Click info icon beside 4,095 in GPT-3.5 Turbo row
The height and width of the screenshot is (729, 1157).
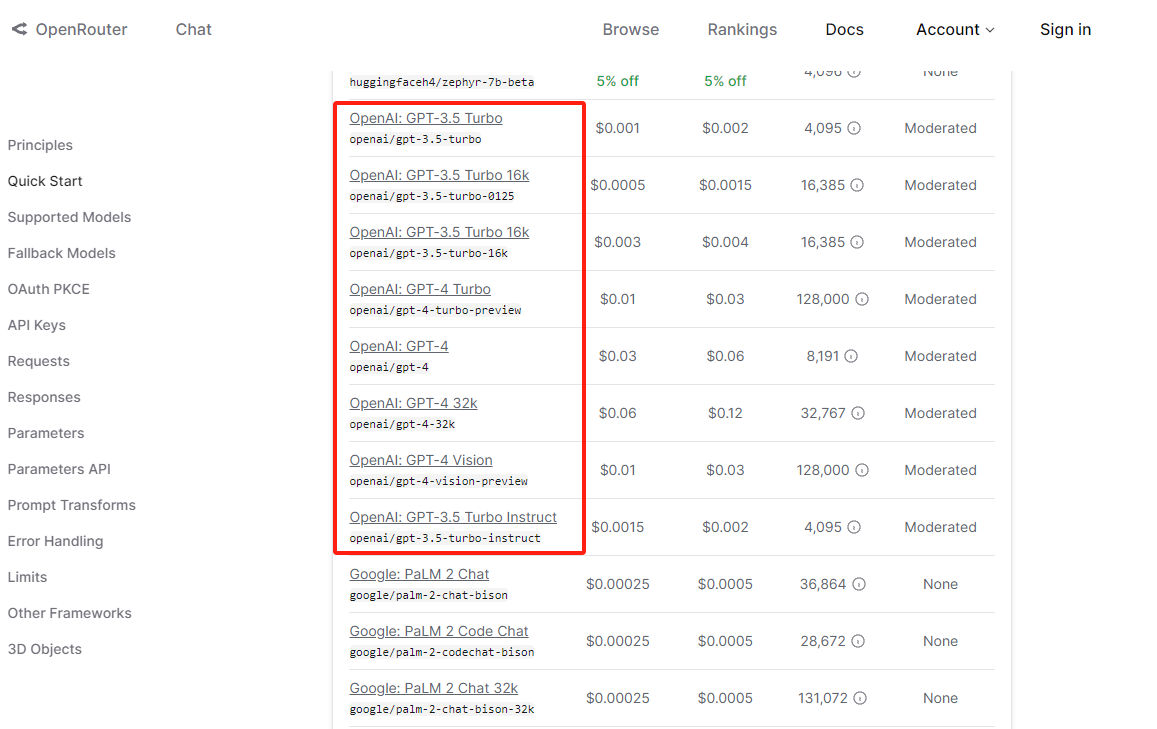(x=854, y=128)
